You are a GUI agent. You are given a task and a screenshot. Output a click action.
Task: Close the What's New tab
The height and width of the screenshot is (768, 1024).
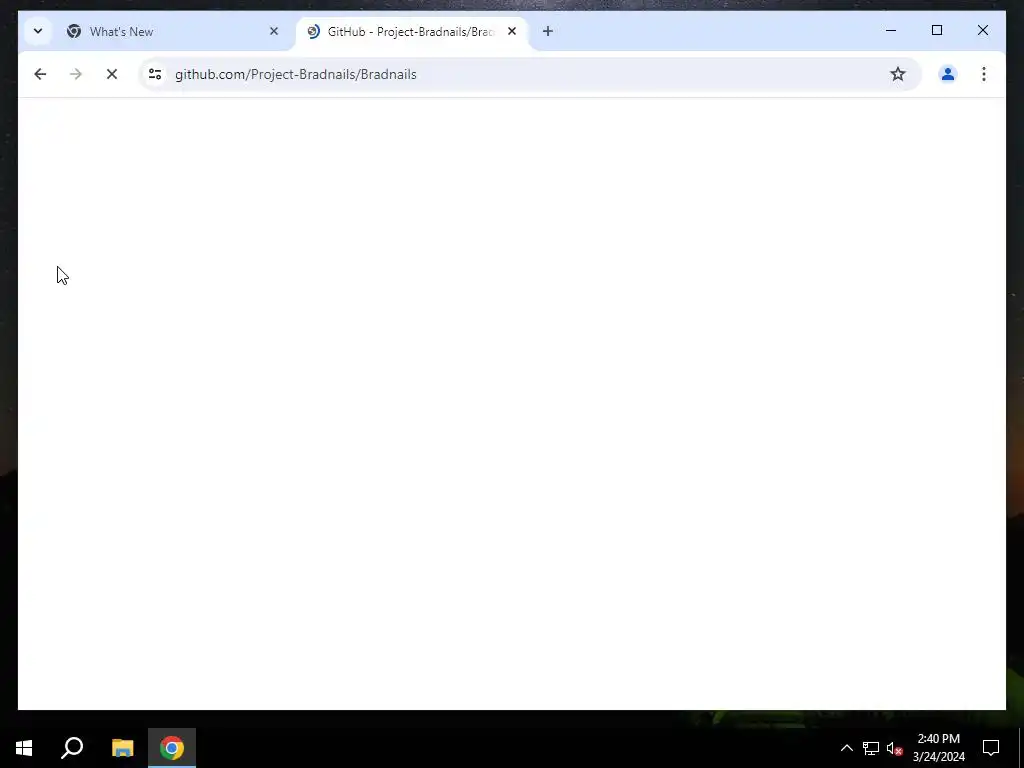(x=274, y=31)
